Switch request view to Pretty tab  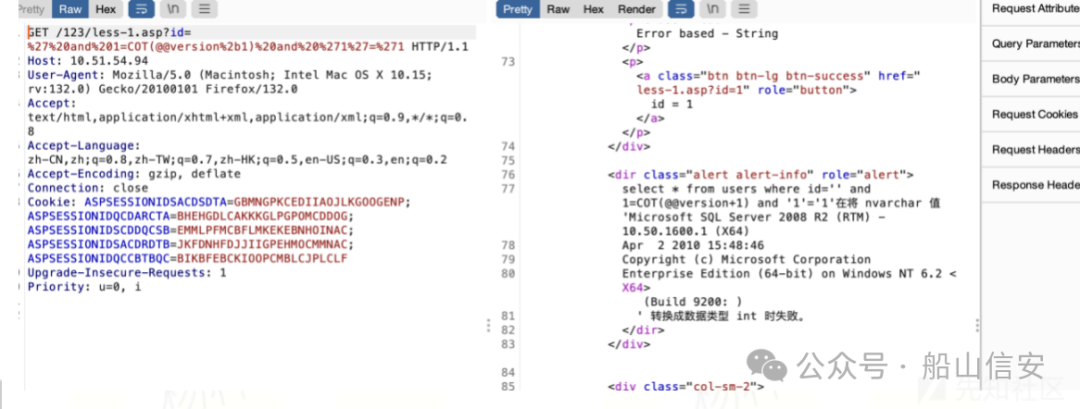tap(32, 9)
